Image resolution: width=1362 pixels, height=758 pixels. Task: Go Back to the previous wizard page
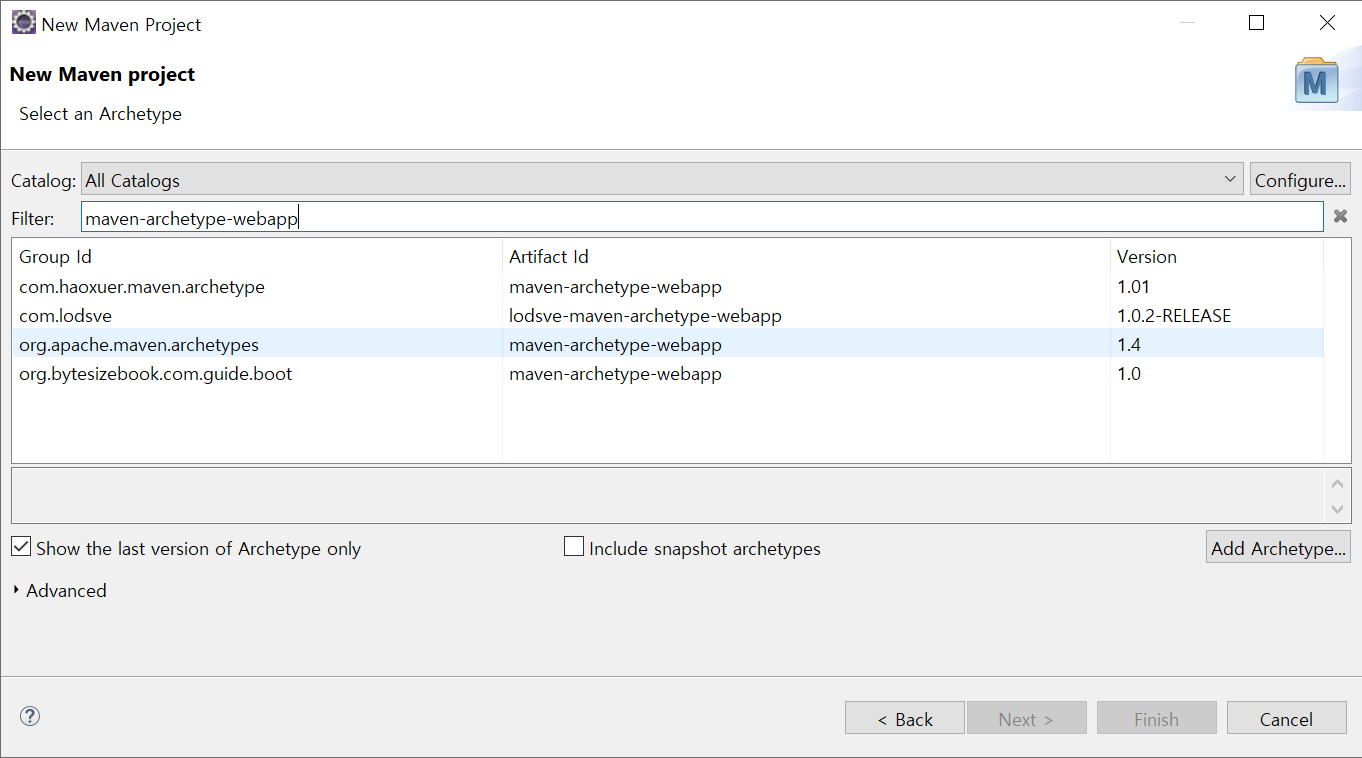[905, 719]
